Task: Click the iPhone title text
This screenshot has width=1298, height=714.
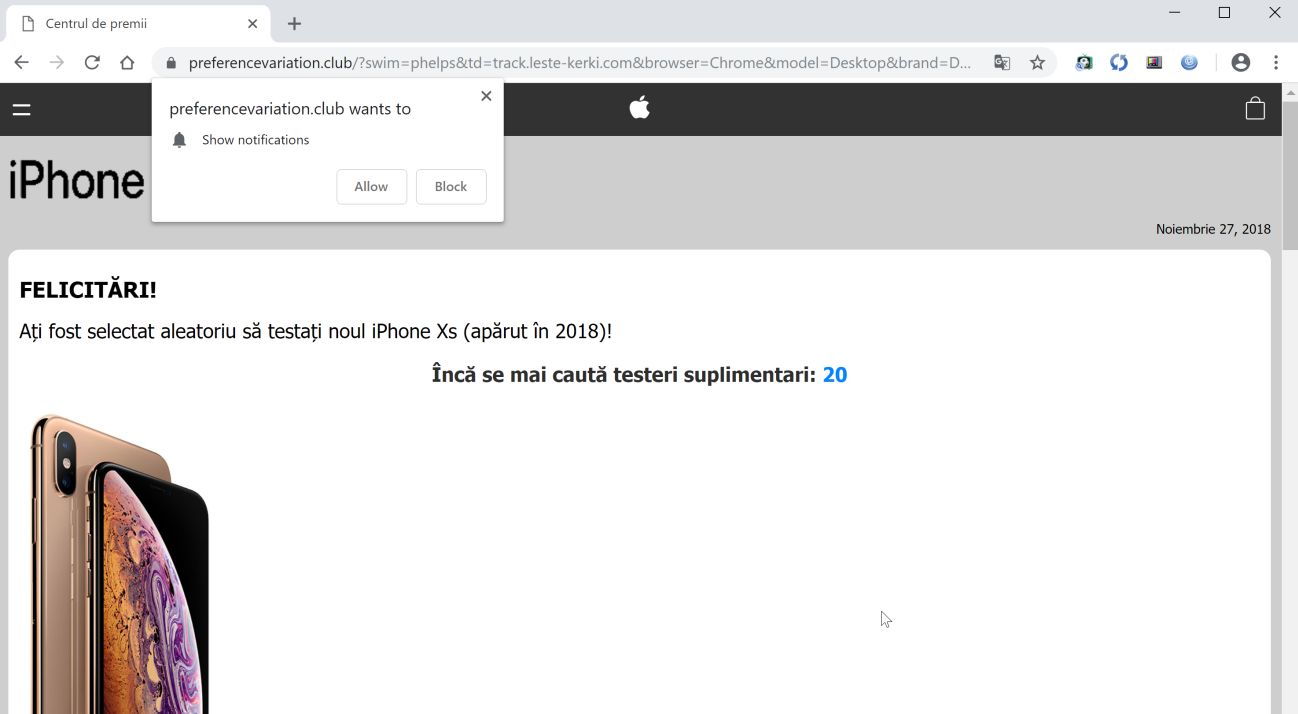Action: (x=76, y=181)
